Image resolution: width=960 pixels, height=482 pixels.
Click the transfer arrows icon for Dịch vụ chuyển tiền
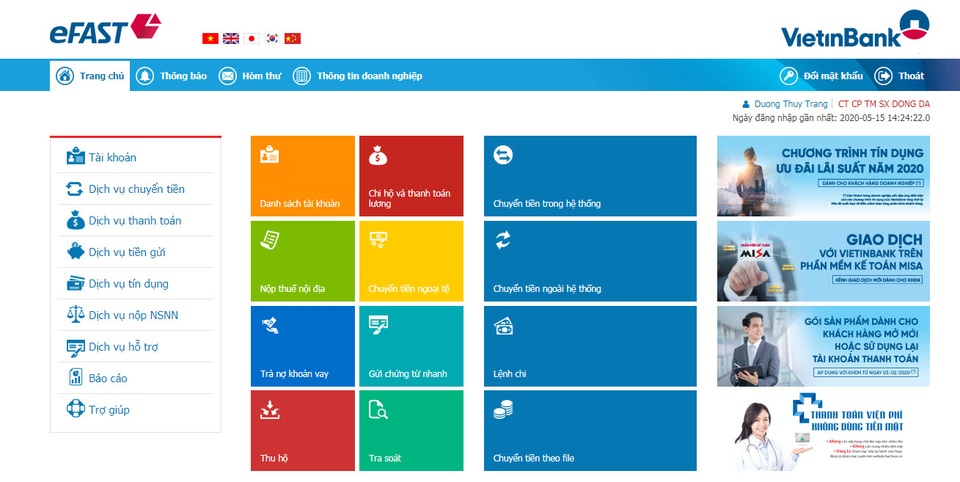click(x=75, y=189)
